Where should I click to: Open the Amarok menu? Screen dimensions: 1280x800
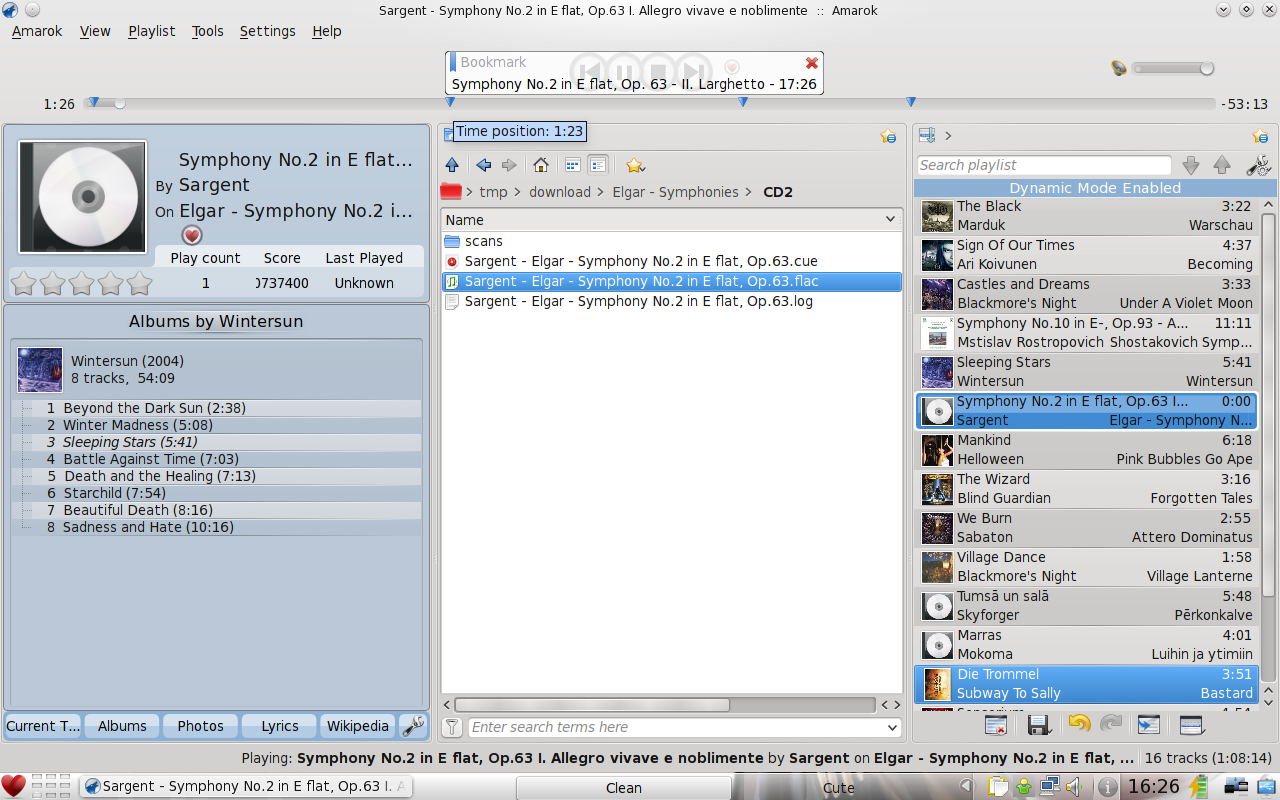tap(37, 31)
